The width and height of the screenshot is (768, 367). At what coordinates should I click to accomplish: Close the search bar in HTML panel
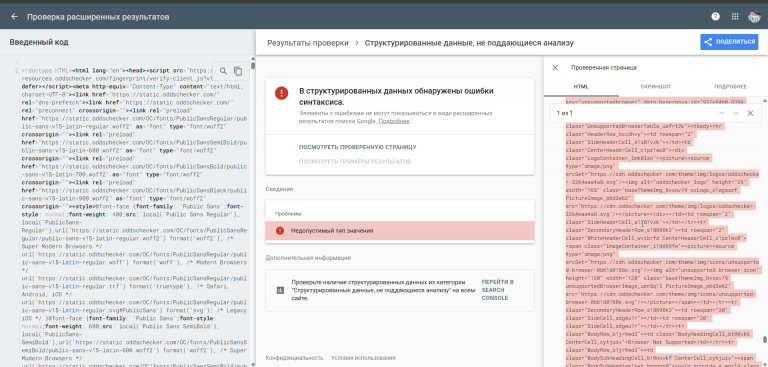[x=750, y=113]
